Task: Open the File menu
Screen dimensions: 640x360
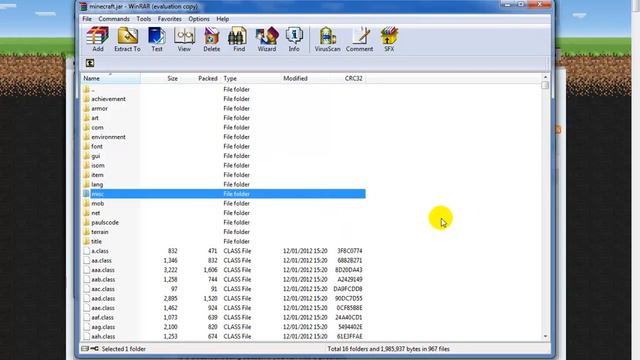Action: [87, 19]
